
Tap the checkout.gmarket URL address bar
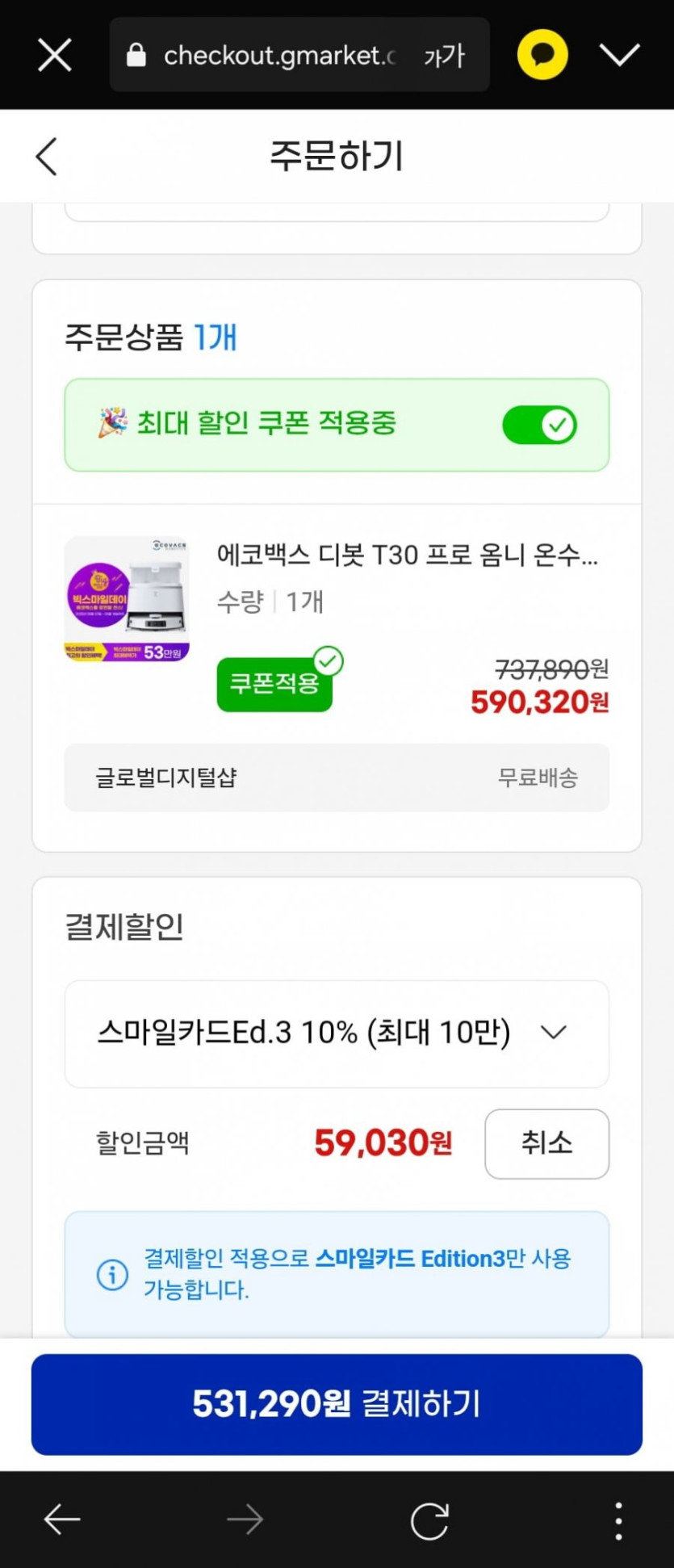[278, 56]
